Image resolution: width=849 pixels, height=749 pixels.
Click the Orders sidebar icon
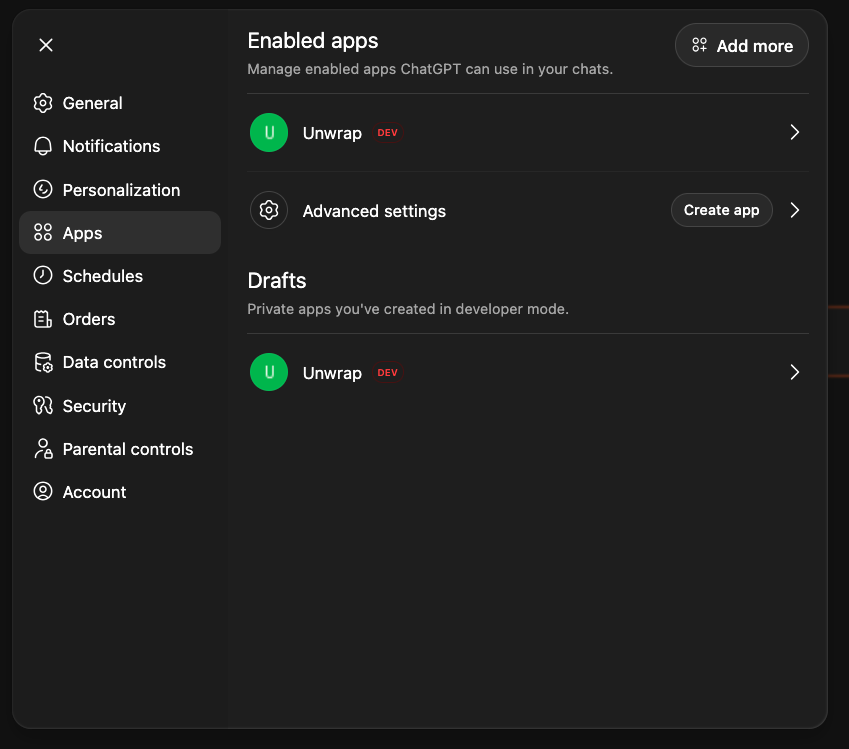coord(43,319)
